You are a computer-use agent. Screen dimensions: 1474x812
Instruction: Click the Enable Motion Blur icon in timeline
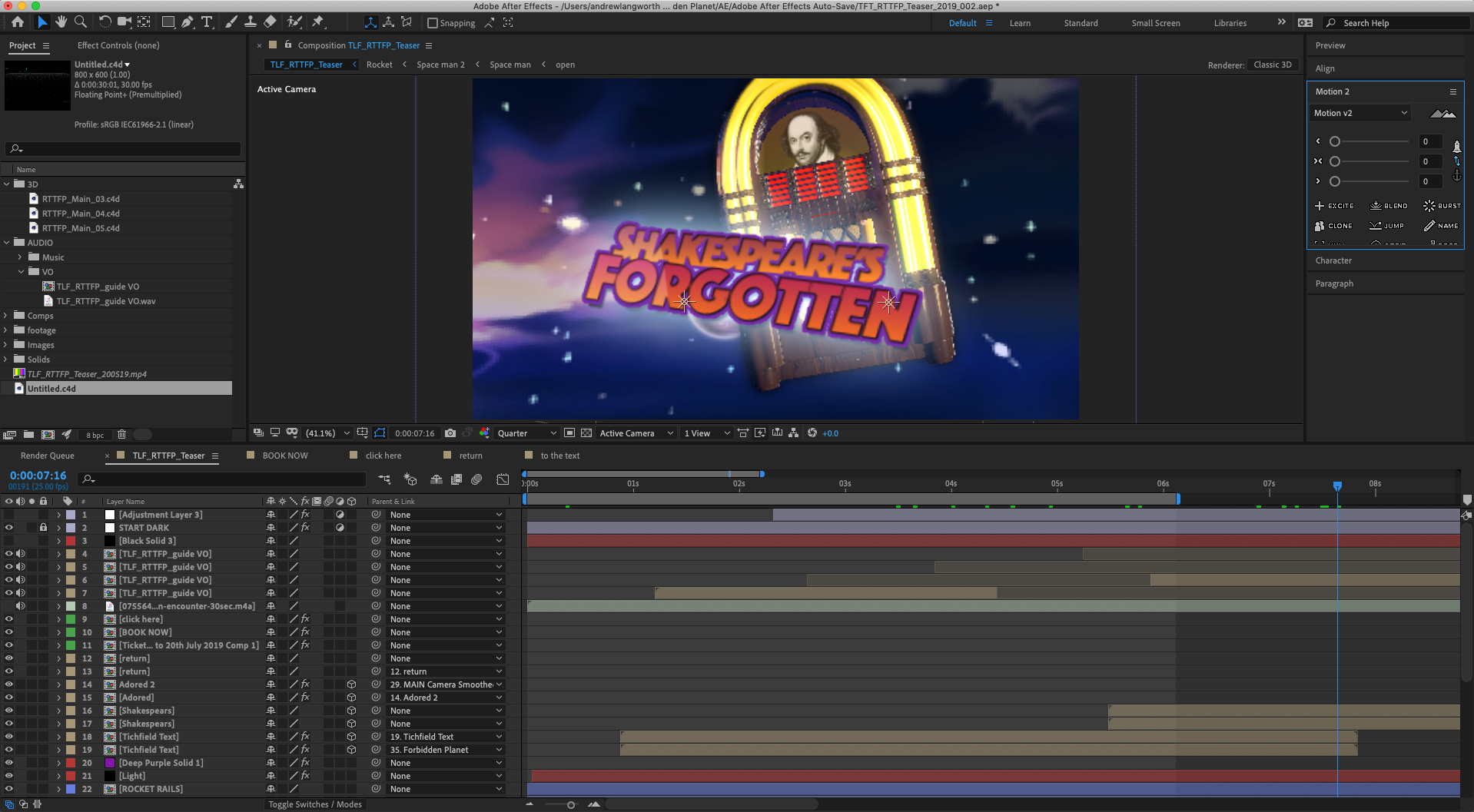coord(476,479)
